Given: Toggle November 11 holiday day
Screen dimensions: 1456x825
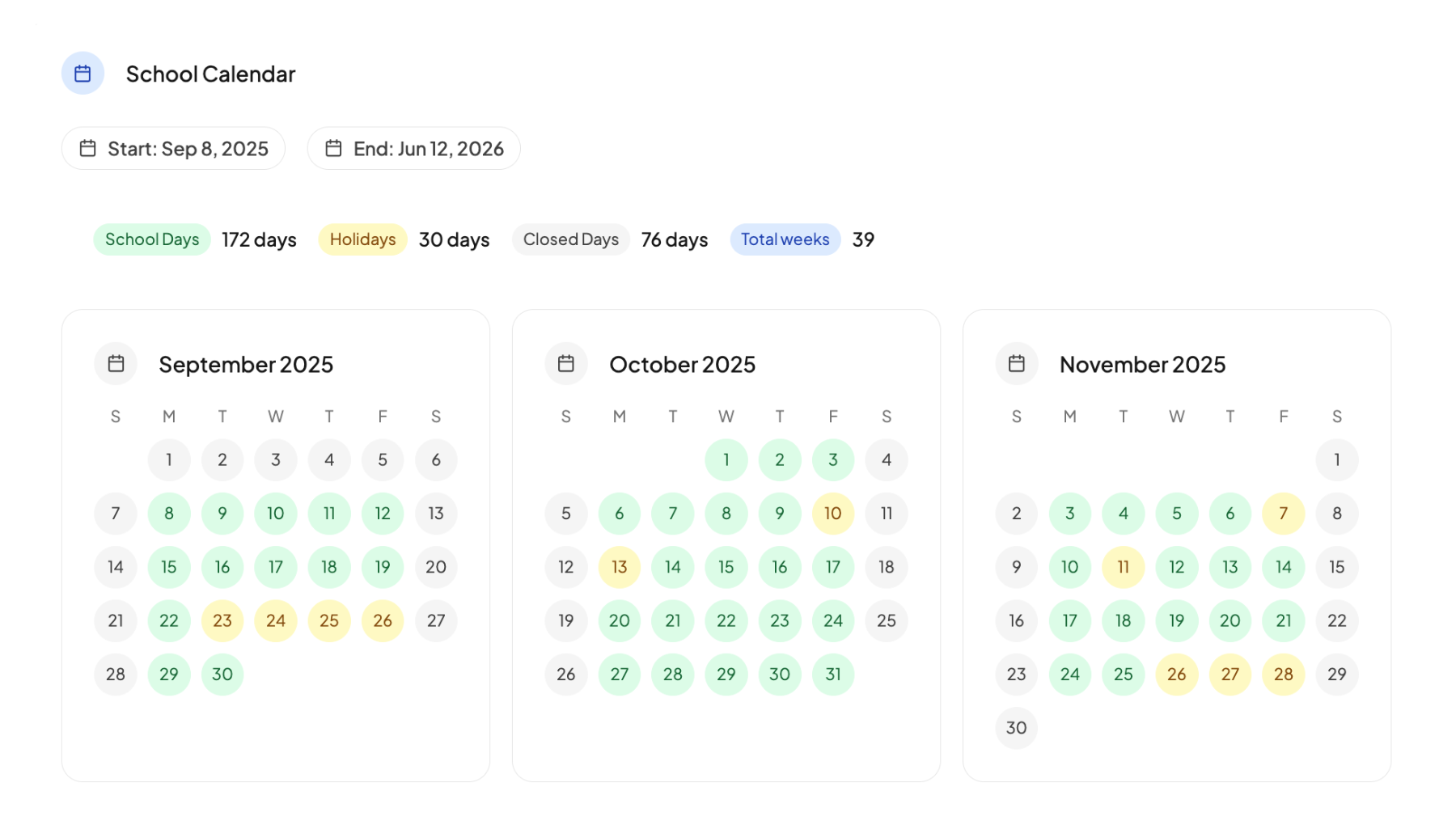Looking at the screenshot, I should coord(1124,567).
